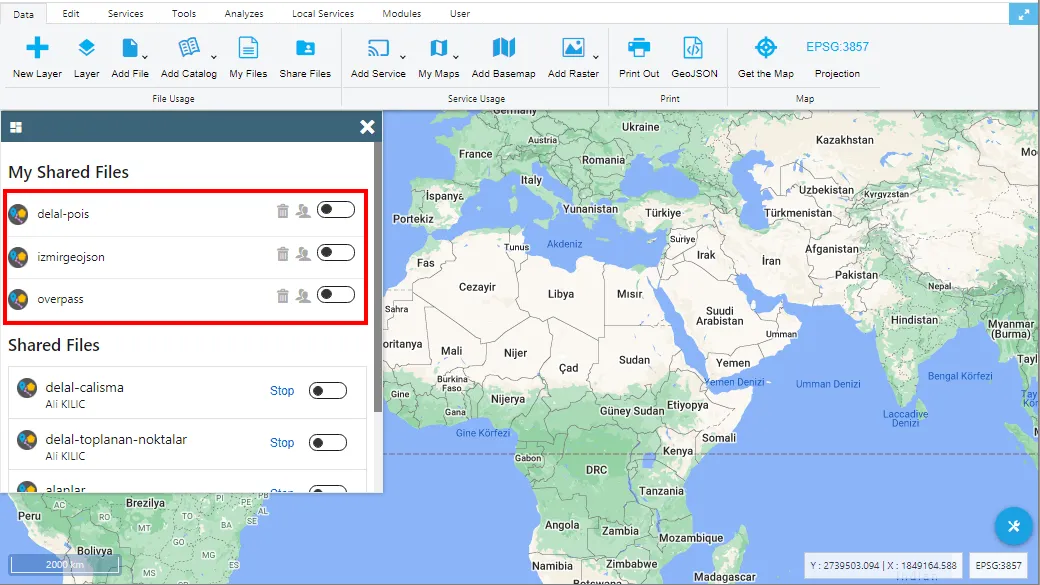
Task: Expand the Add Raster dropdown arrow
Action: point(596,57)
